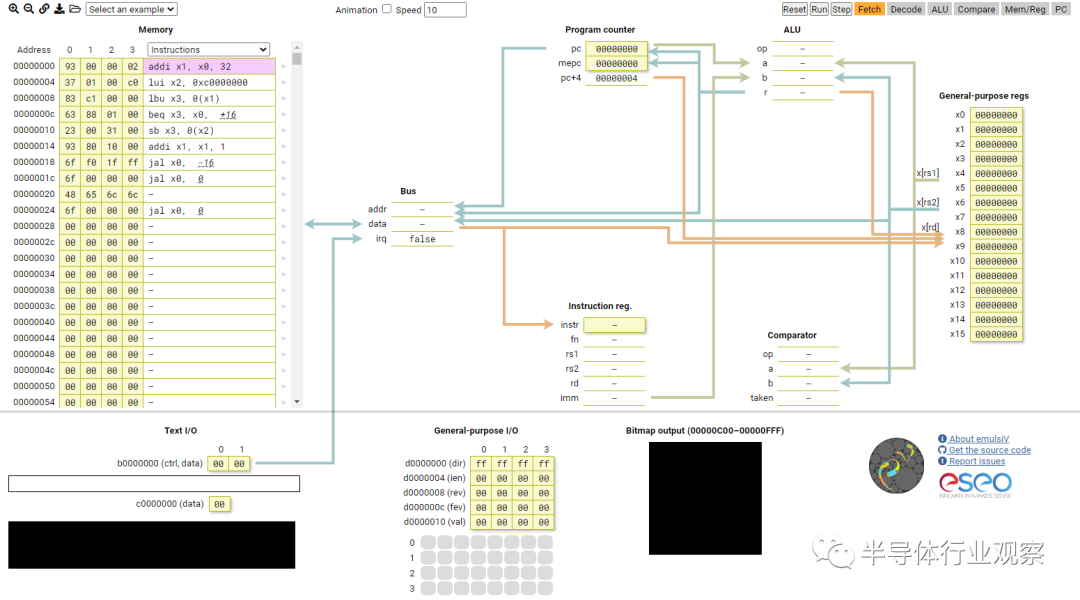The image size is (1080, 600).
Task: Open the Report issues link
Action: click(977, 462)
